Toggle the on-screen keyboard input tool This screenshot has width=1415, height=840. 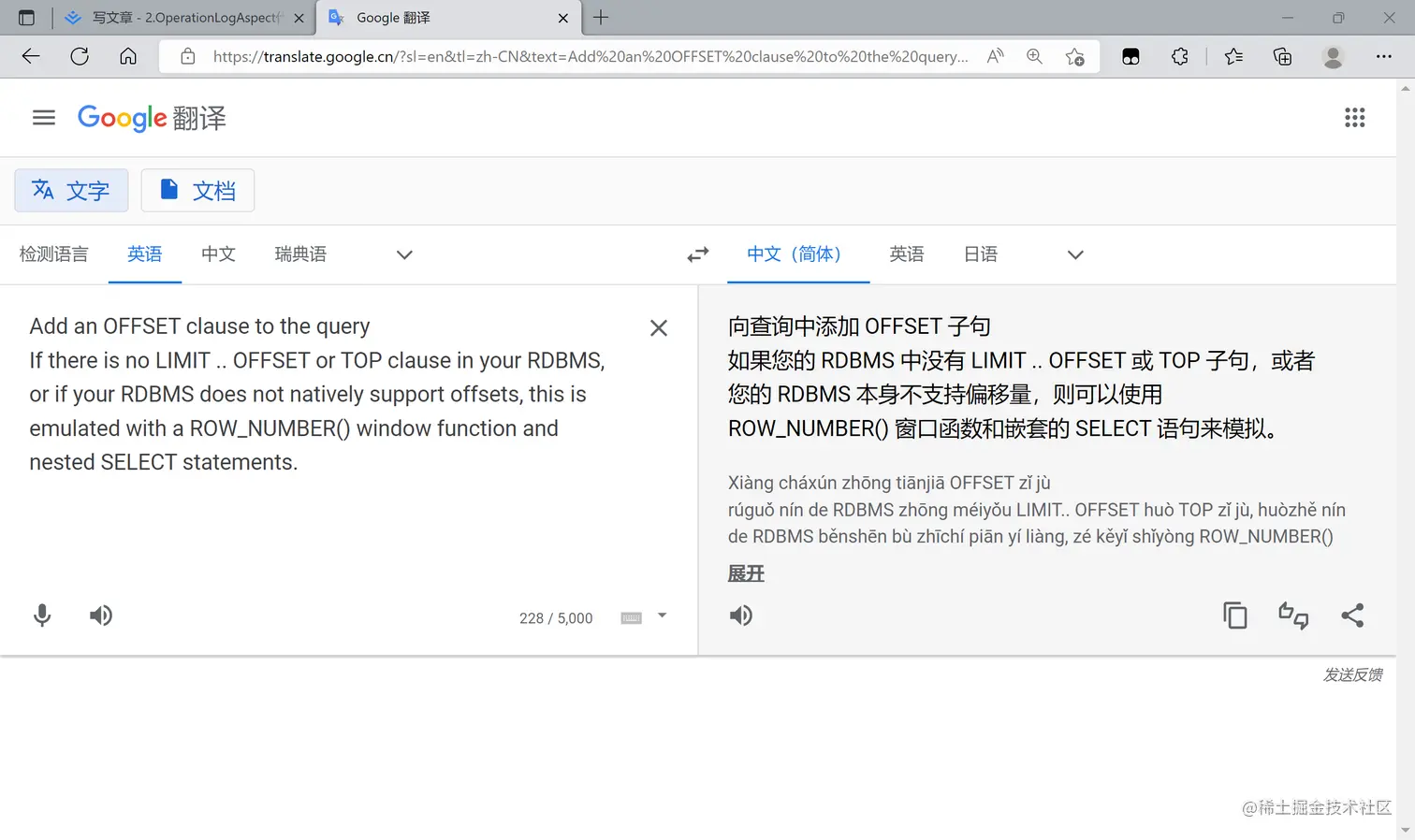coord(632,617)
